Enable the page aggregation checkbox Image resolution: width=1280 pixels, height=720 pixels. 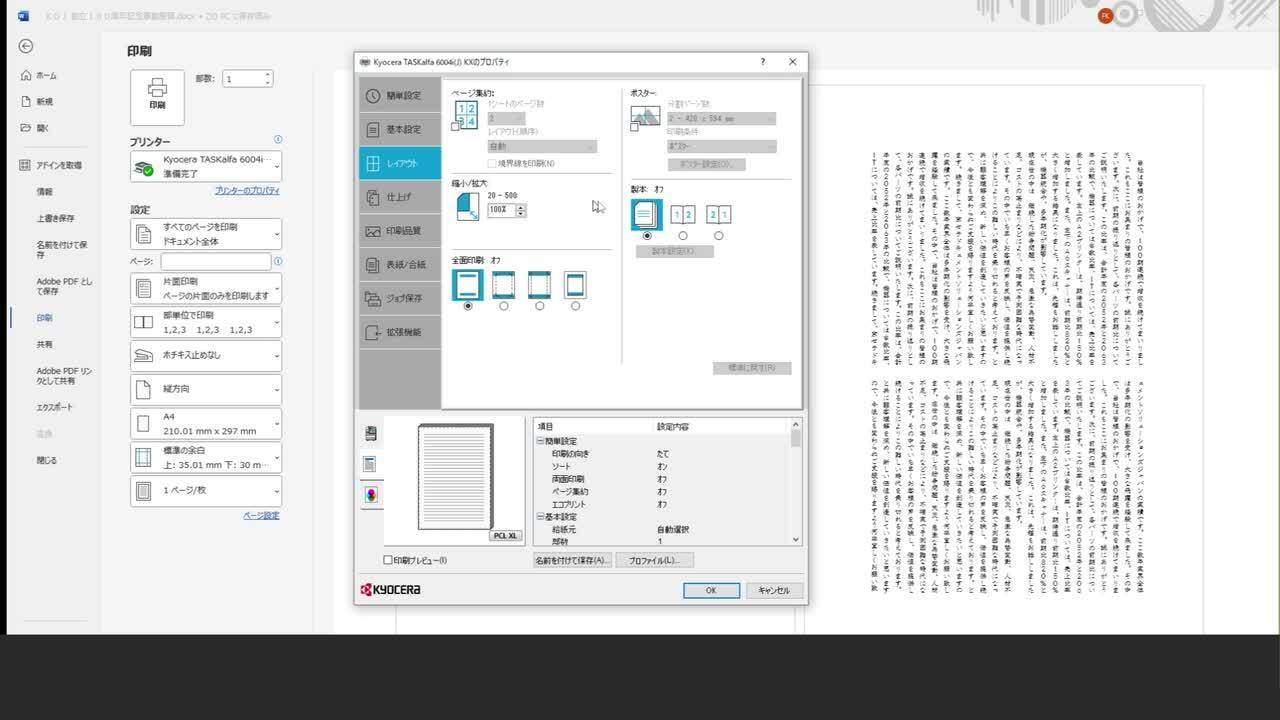pyautogui.click(x=456, y=127)
